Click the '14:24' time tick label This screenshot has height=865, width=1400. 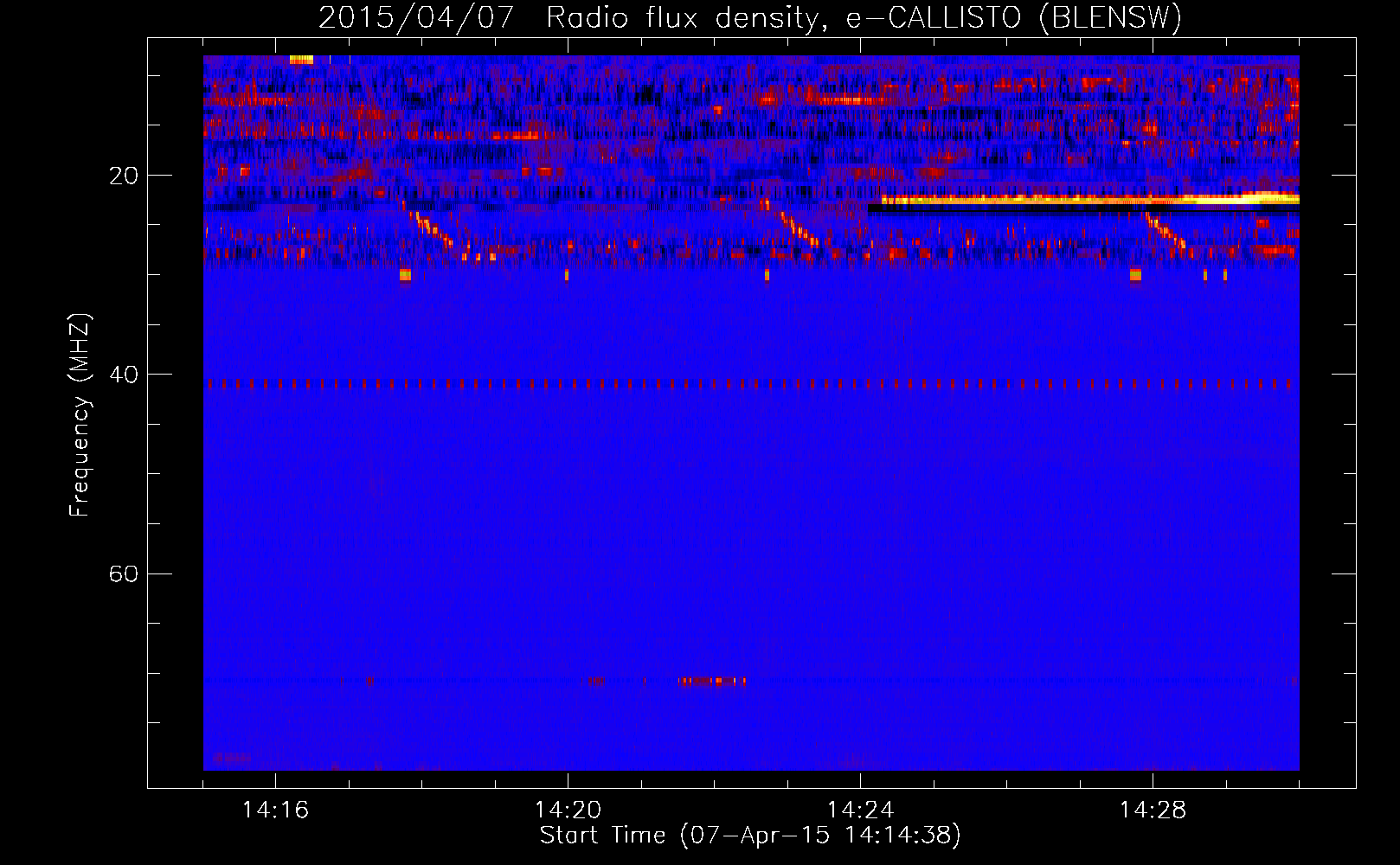click(860, 811)
